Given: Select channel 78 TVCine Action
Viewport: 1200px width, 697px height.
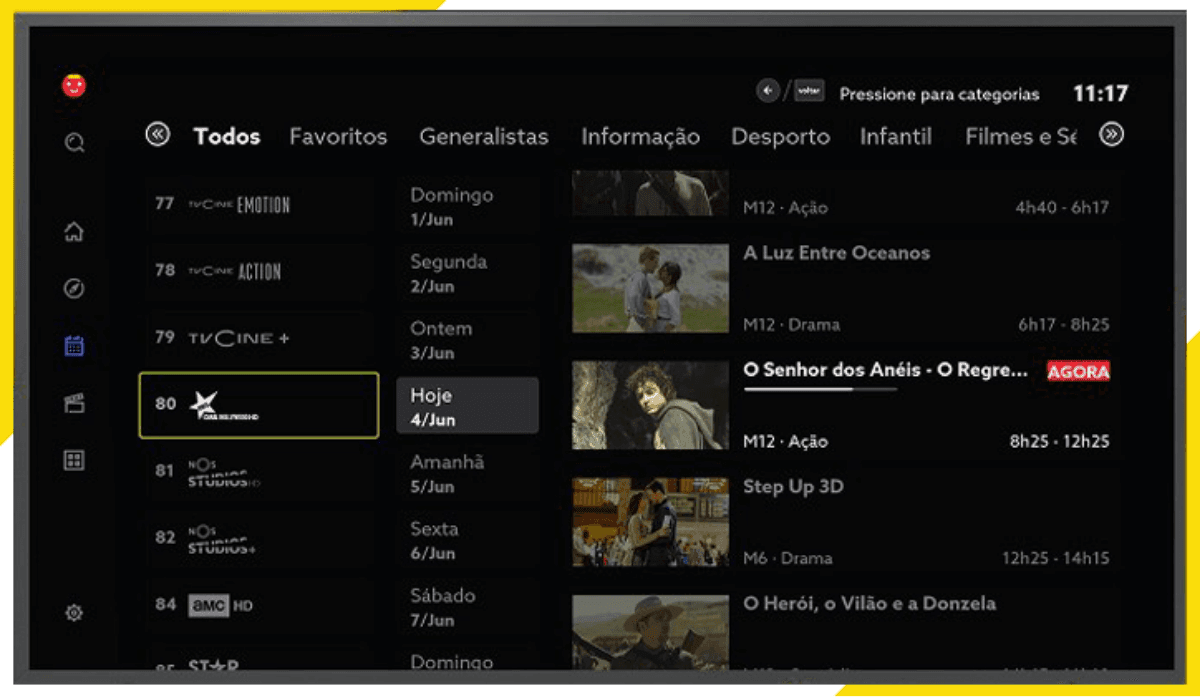Looking at the screenshot, I should pos(259,271).
